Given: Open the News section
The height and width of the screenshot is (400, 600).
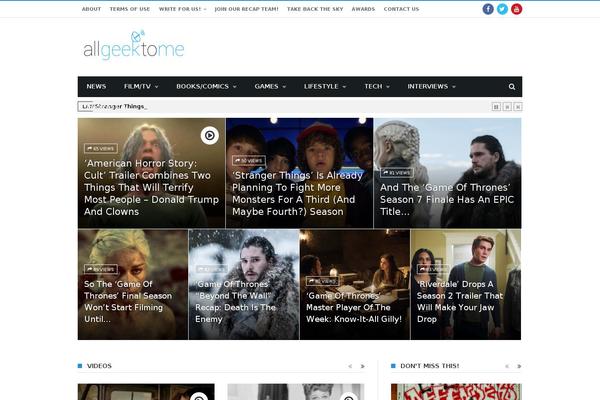Looking at the screenshot, I should pyautogui.click(x=96, y=87).
